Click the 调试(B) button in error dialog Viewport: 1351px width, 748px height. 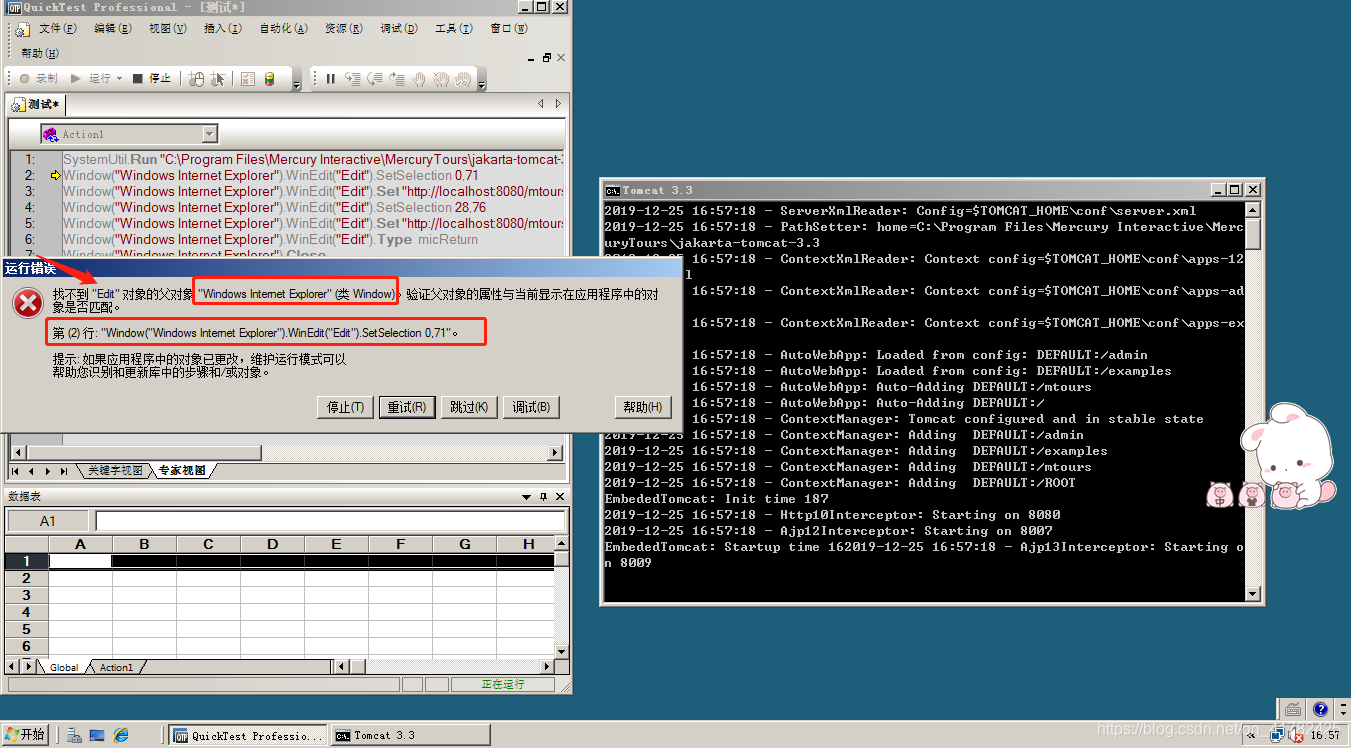click(x=531, y=407)
